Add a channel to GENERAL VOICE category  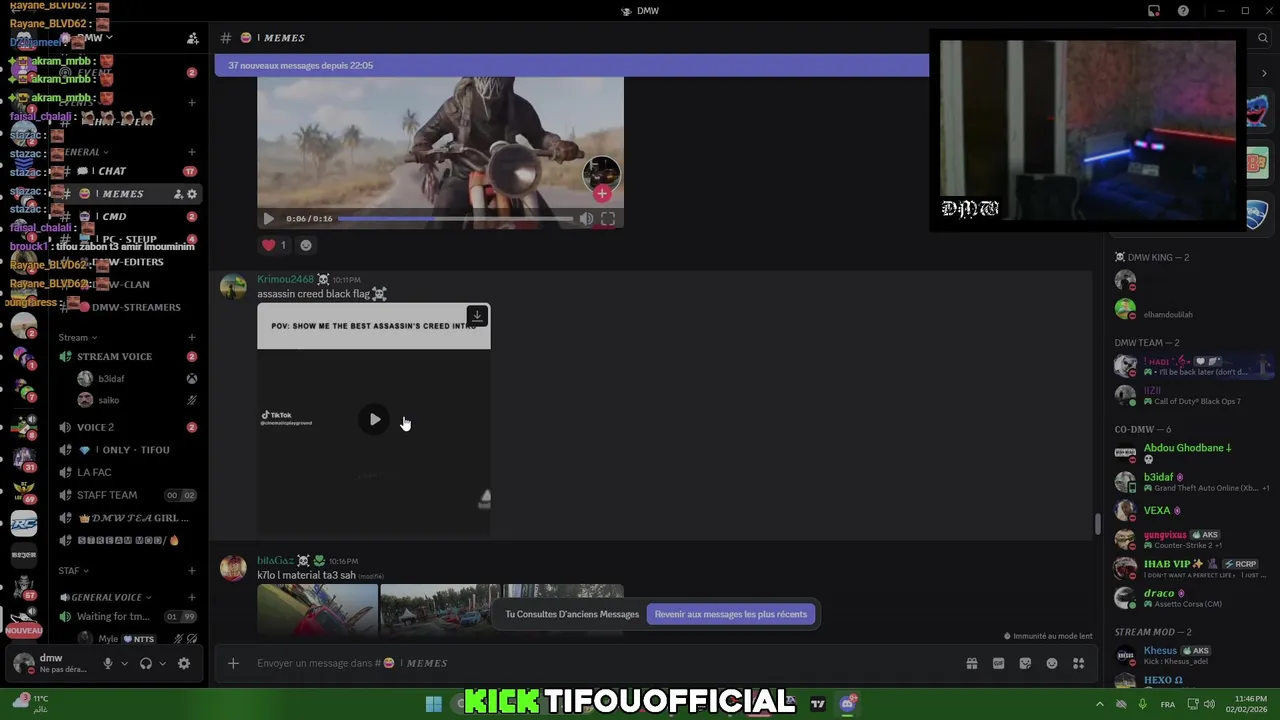[x=192, y=597]
